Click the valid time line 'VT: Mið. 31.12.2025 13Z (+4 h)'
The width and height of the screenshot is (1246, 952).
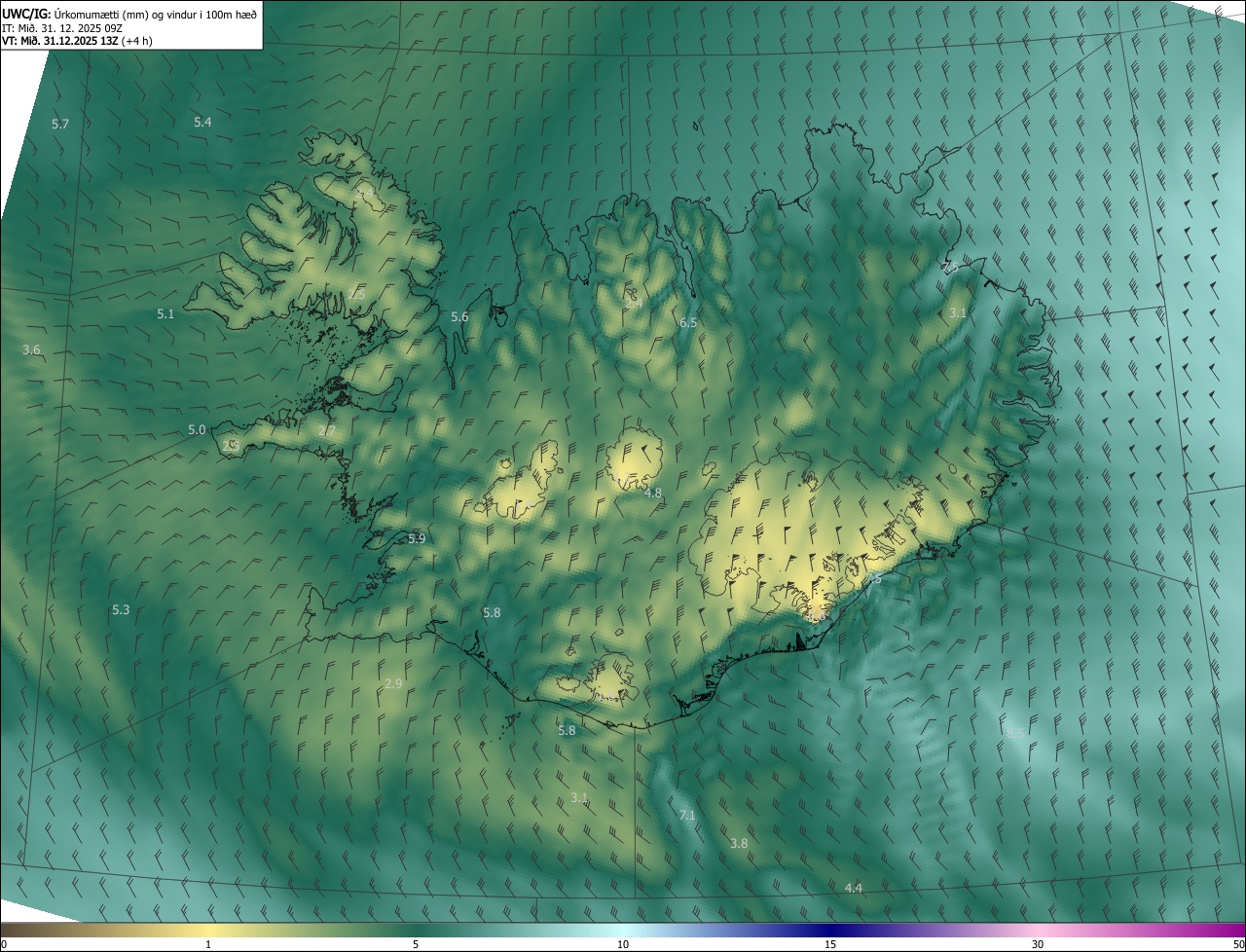77,41
